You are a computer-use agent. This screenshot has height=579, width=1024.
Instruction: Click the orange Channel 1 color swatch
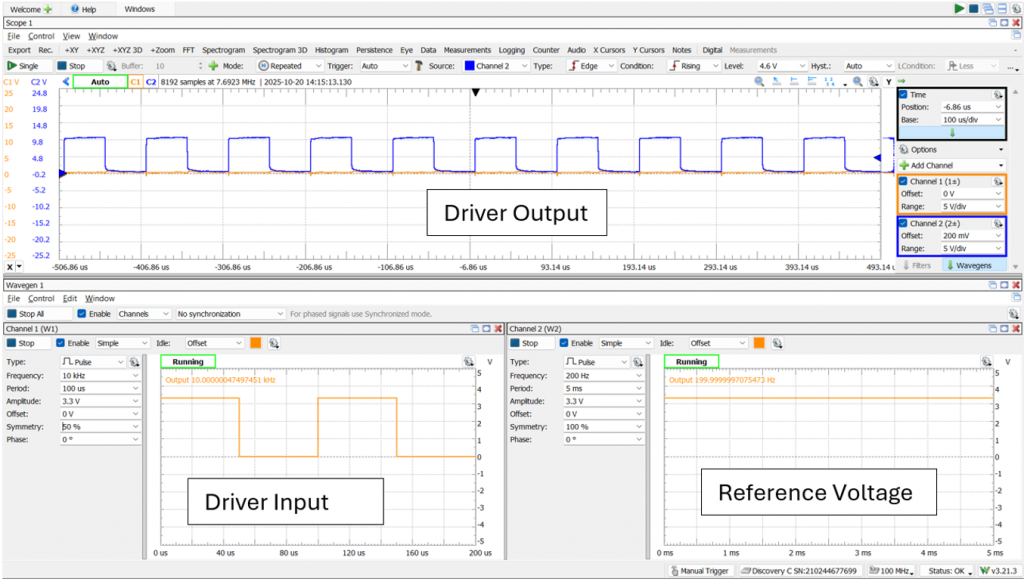pos(255,343)
